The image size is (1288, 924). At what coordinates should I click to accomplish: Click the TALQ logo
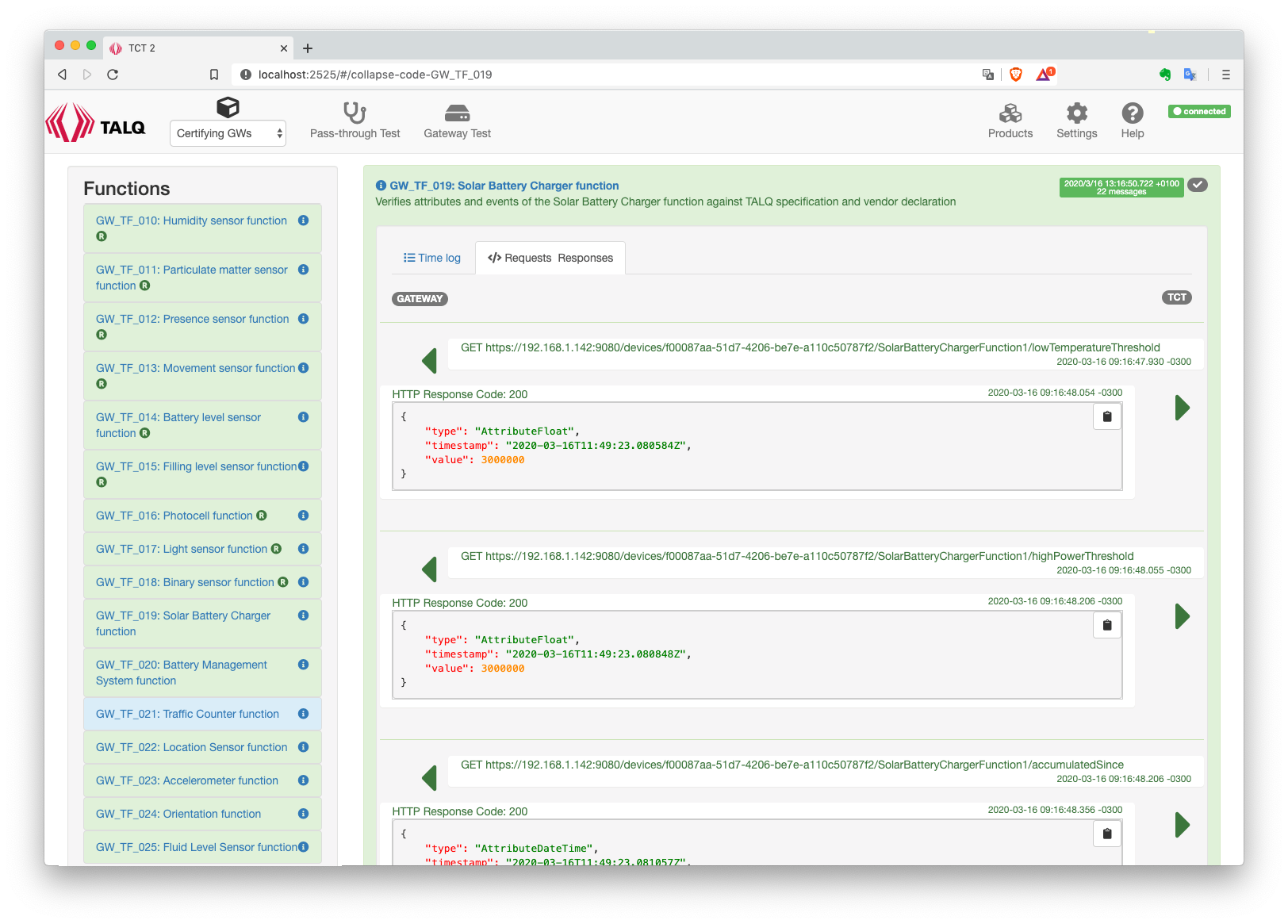pos(96,123)
